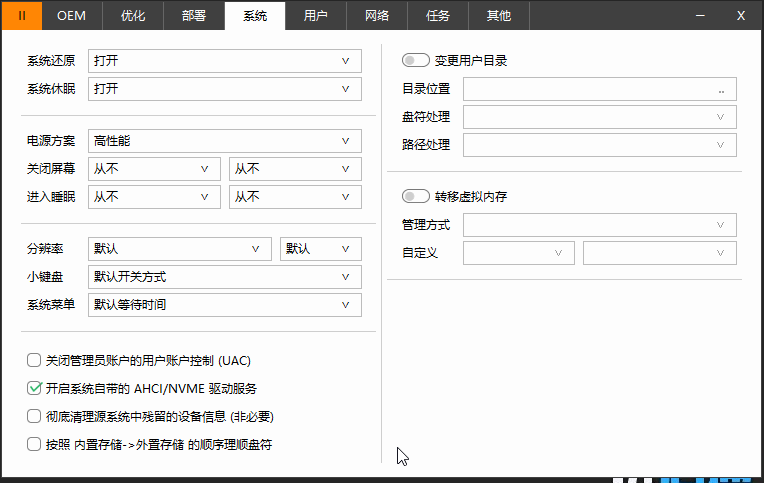The image size is (764, 483).
Task: Check 按照内置存储->外置存储的顺序理顺盘符
Action: [x=34, y=444]
